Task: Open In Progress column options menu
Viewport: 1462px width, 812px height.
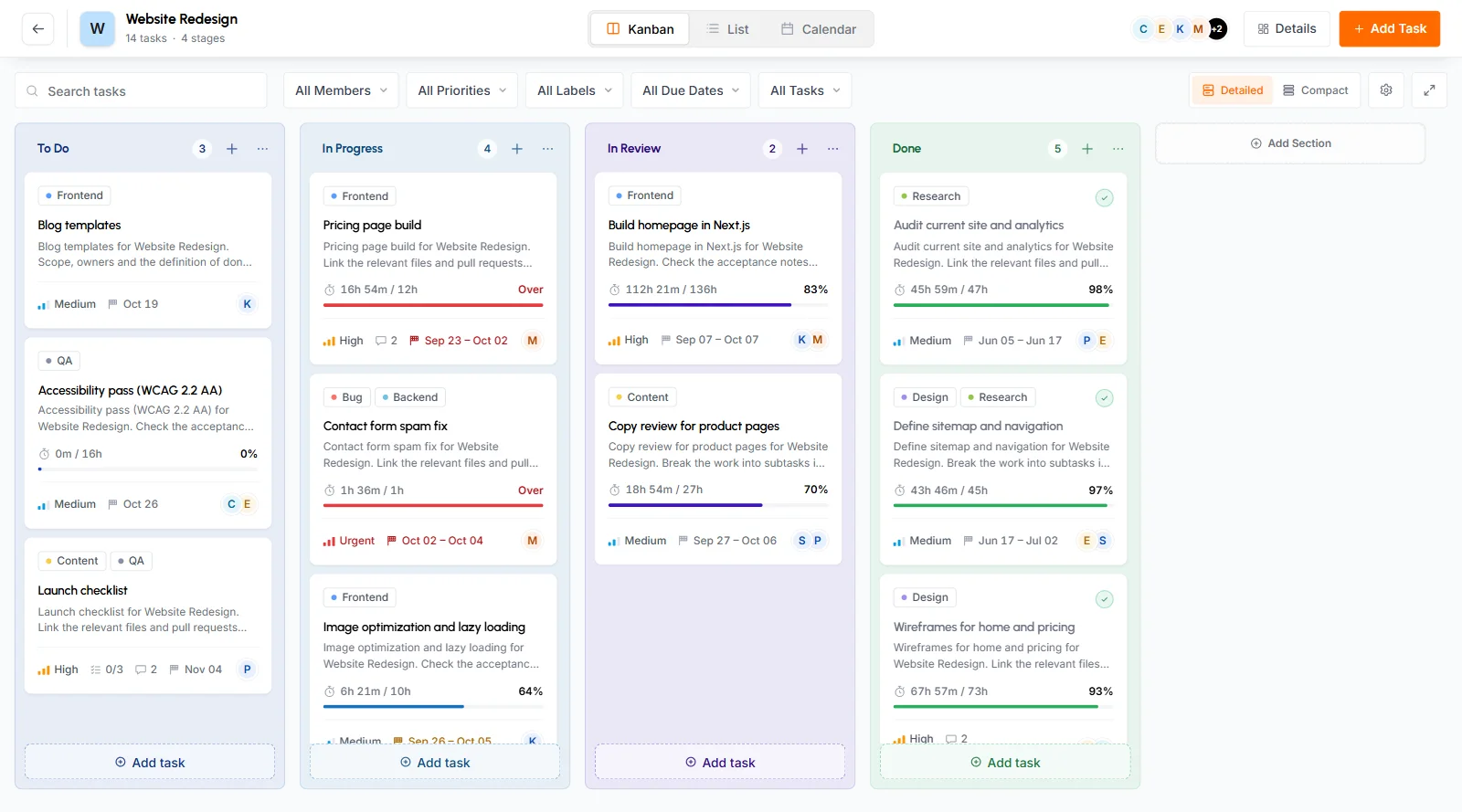Action: [548, 149]
